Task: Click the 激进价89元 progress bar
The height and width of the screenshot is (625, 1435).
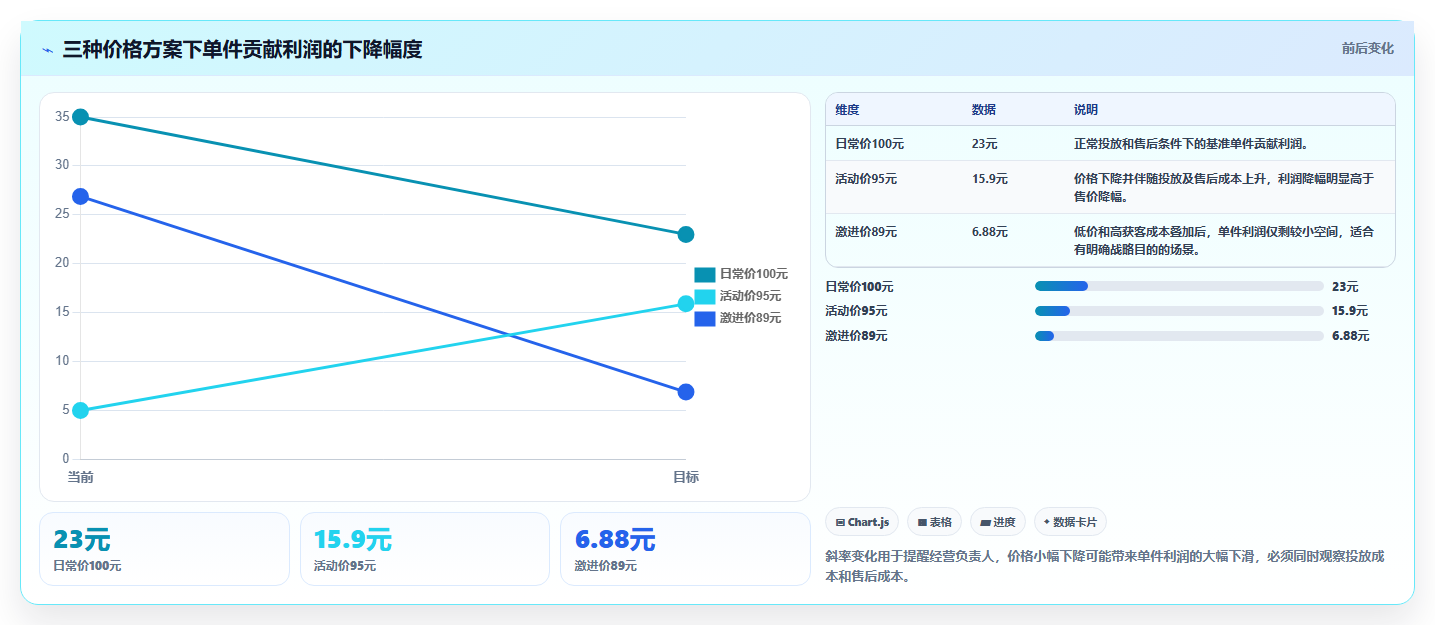Action: coord(1179,336)
